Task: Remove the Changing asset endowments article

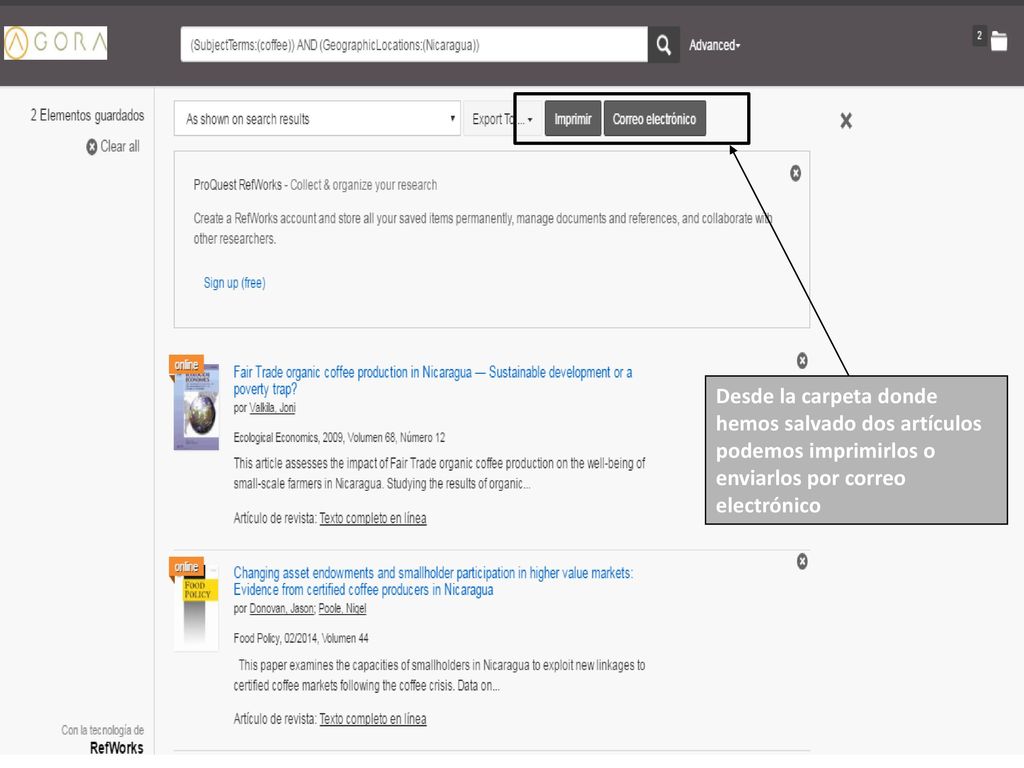Action: click(x=802, y=562)
